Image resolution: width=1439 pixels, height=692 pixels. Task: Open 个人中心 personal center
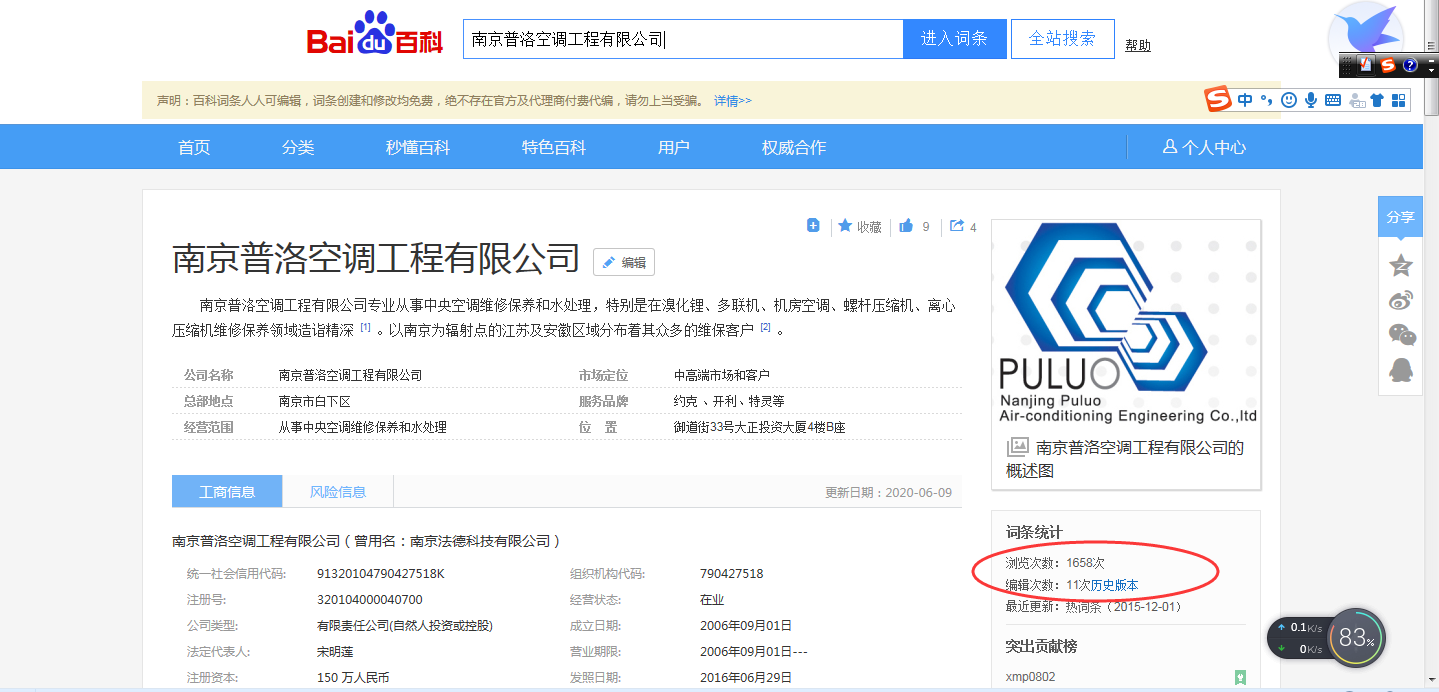point(1214,147)
